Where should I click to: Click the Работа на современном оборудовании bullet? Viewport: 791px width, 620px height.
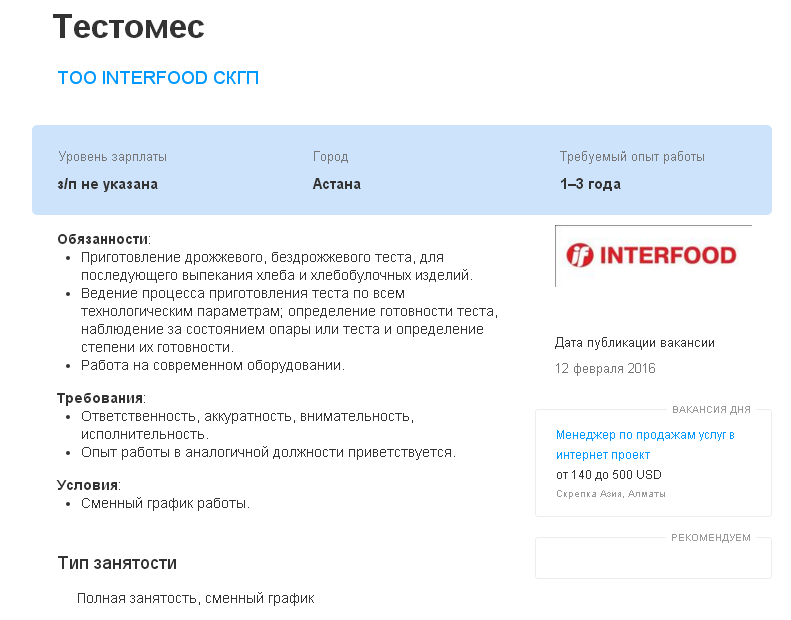(212, 365)
